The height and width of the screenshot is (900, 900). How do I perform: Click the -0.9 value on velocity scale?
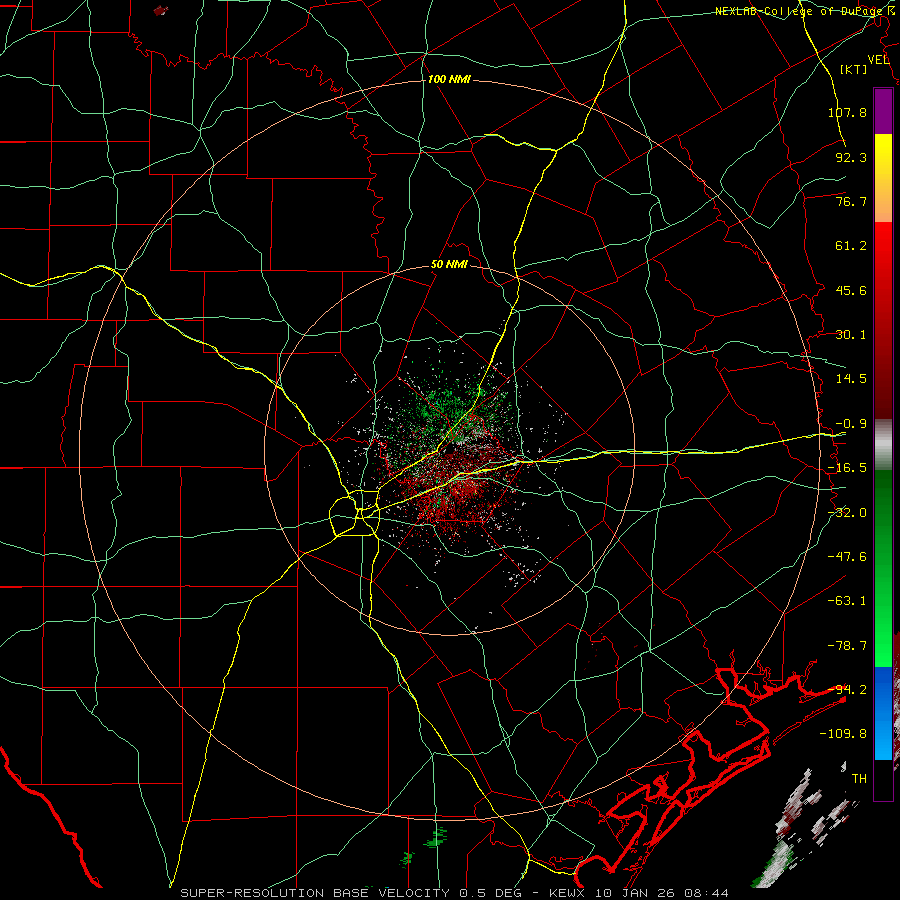click(851, 424)
